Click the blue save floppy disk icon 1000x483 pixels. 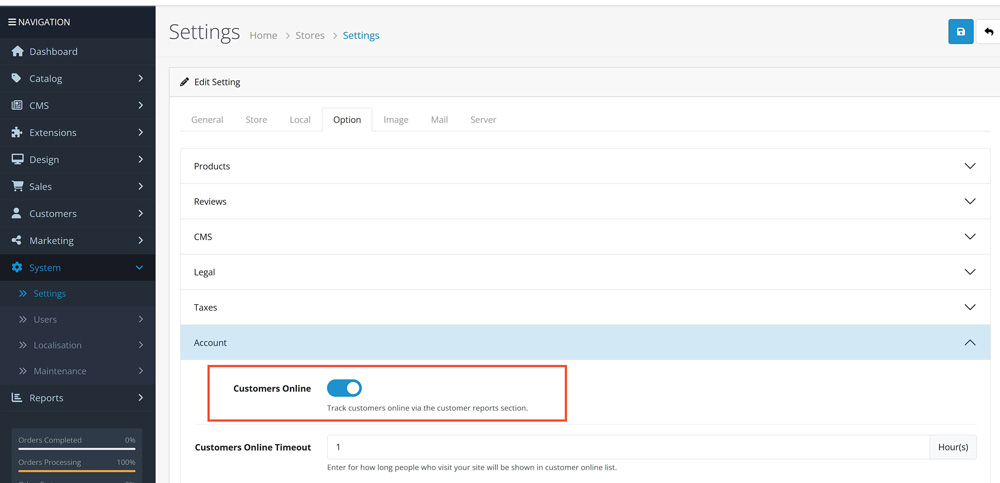tap(960, 32)
